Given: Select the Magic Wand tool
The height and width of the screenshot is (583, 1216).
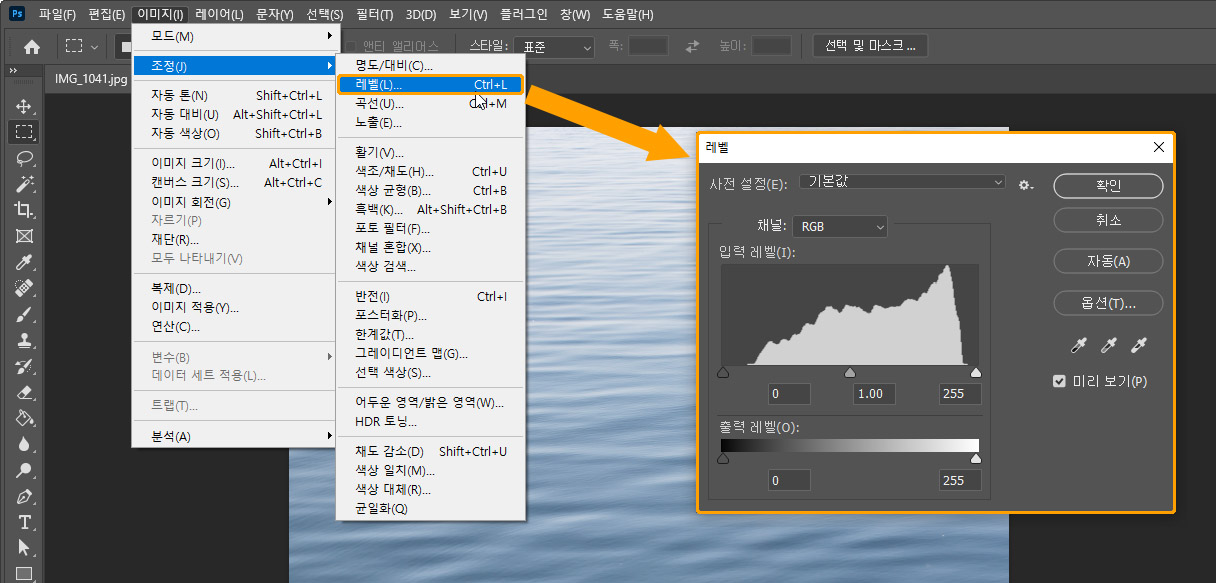Looking at the screenshot, I should (x=24, y=184).
